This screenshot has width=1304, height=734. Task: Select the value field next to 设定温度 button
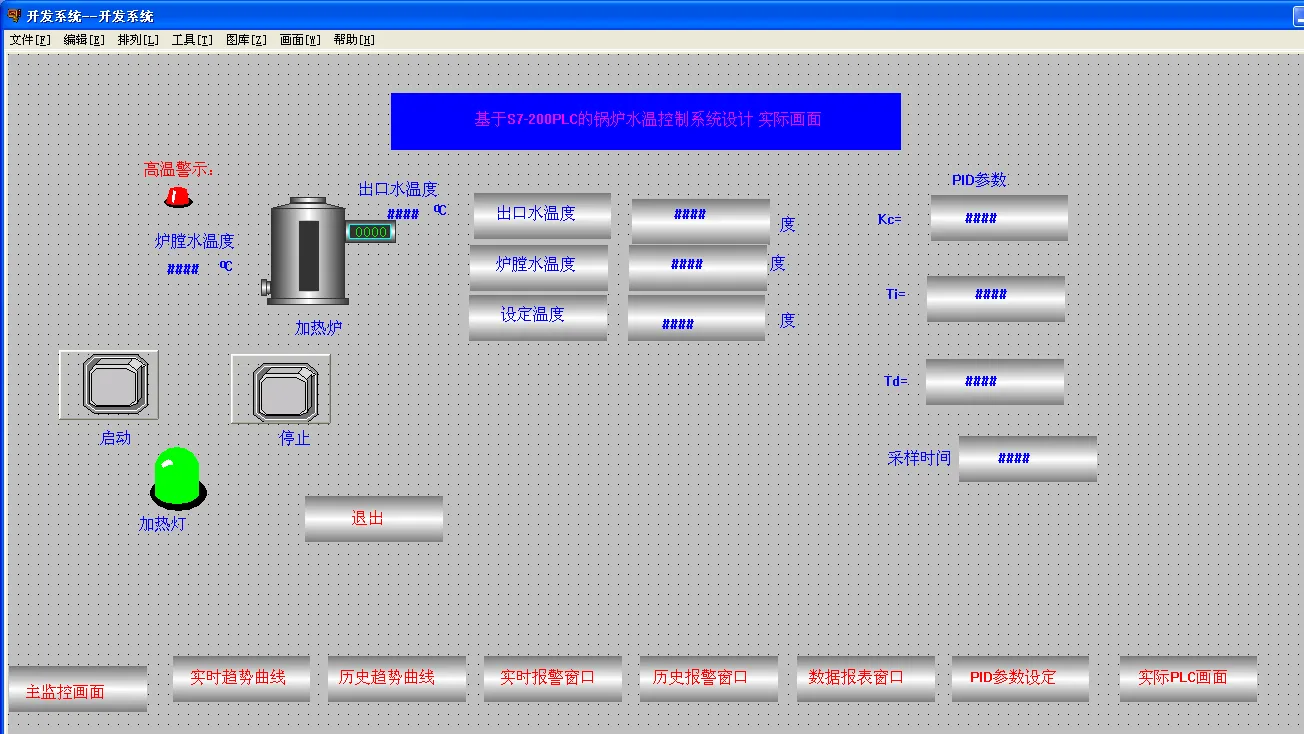697,317
